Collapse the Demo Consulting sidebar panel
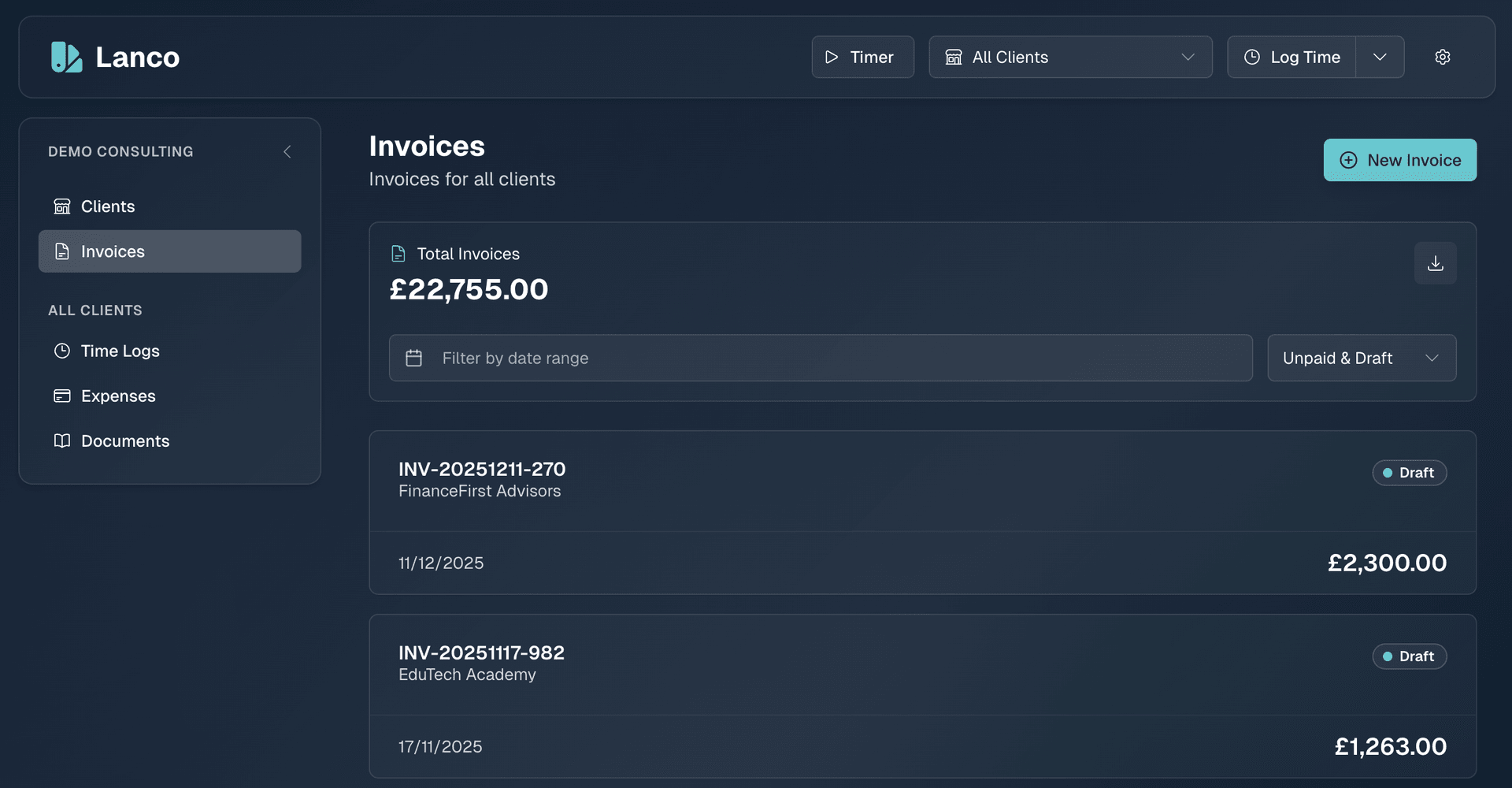1512x788 pixels. click(287, 151)
